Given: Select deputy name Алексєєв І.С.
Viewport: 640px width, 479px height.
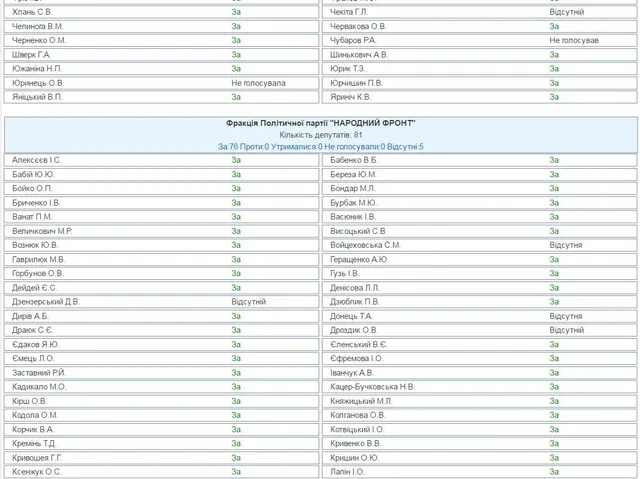Looking at the screenshot, I should click(x=37, y=160).
